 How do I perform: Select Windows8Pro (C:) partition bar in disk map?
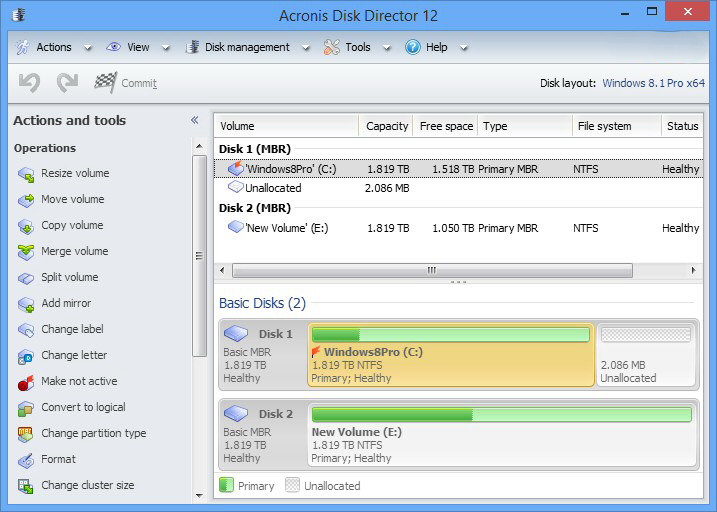point(451,355)
